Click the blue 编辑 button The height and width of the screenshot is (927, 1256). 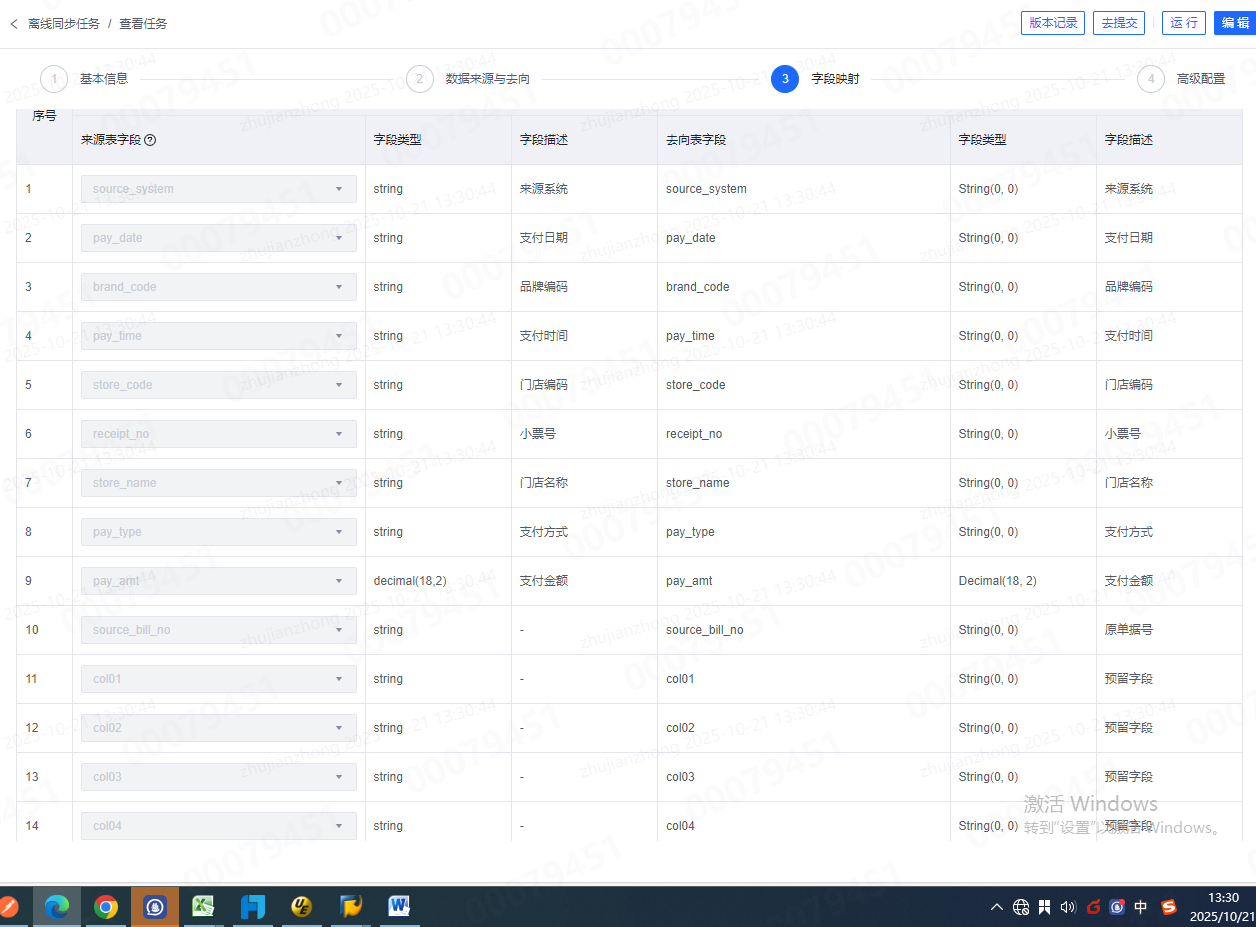coord(1235,23)
